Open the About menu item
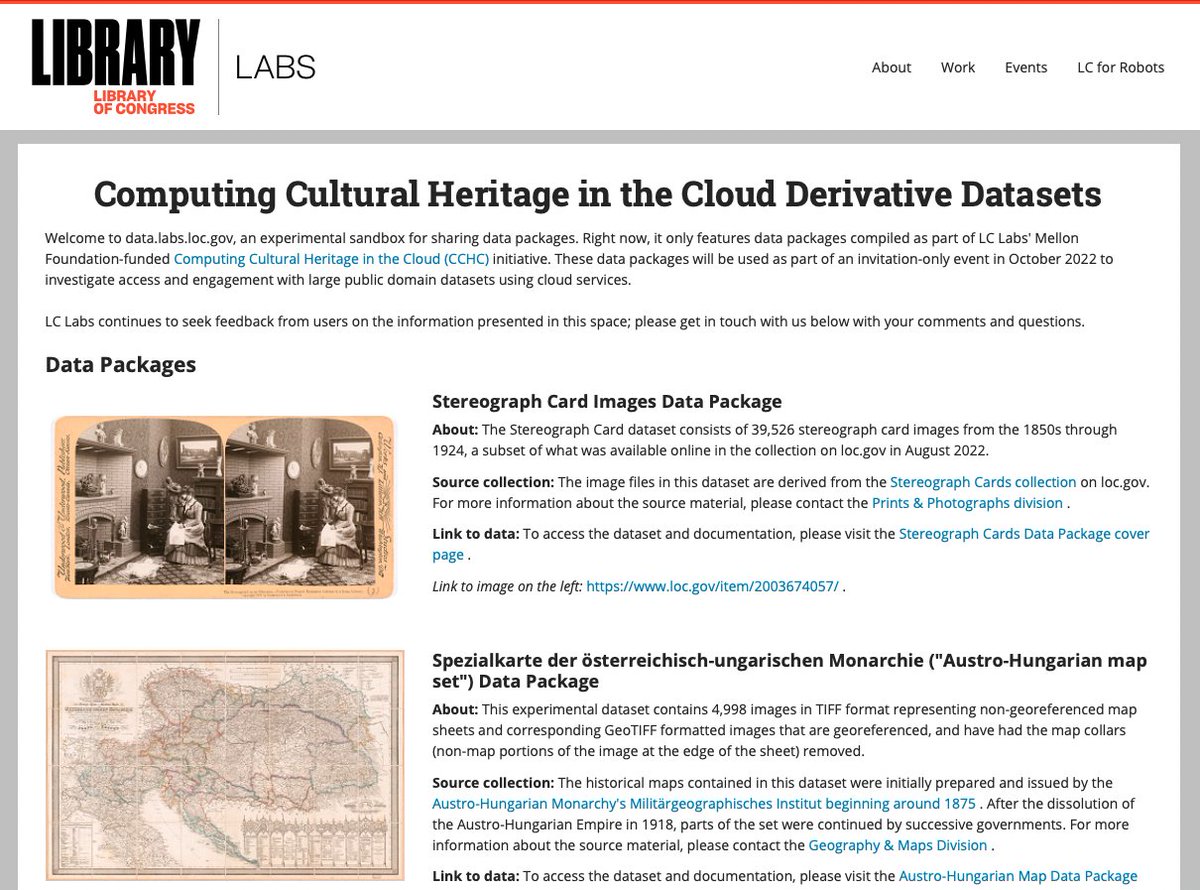Screen dimensions: 1200x890 coord(891,67)
